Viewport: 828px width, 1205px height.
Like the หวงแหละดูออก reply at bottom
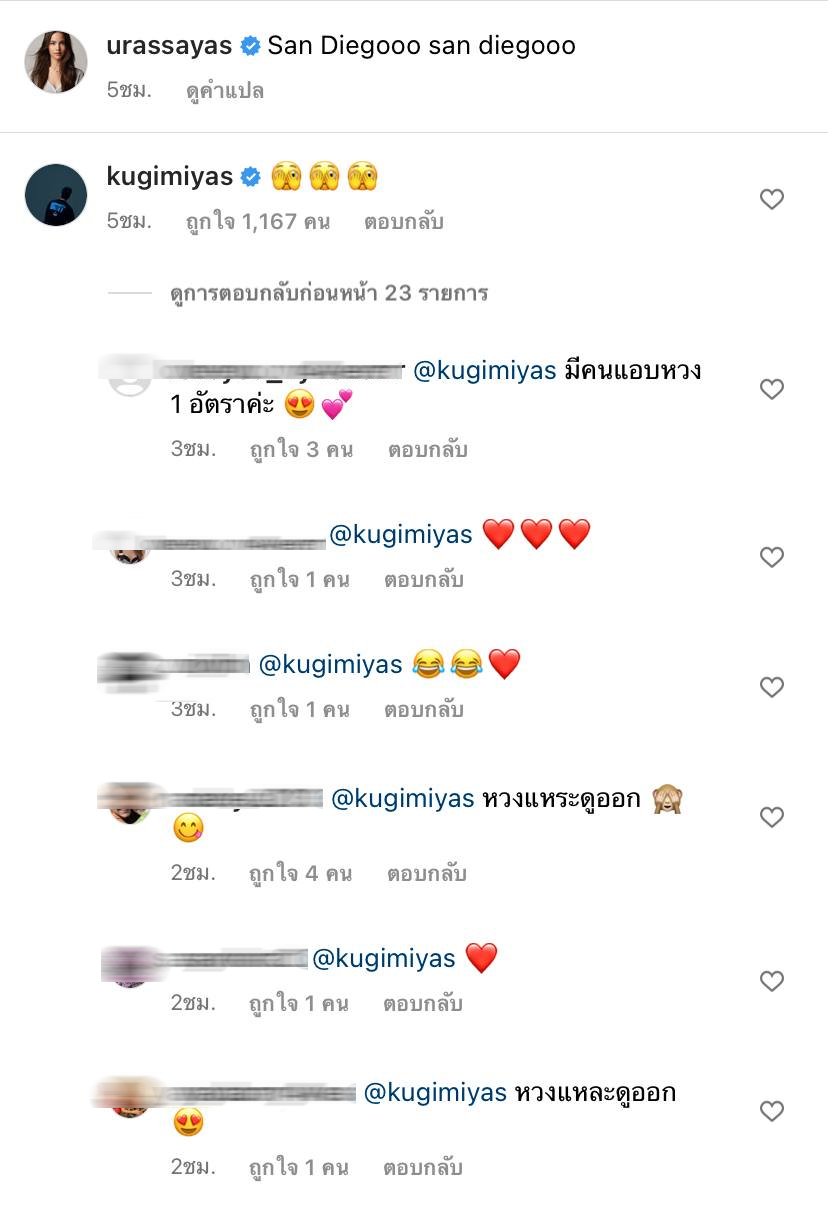click(x=772, y=1111)
